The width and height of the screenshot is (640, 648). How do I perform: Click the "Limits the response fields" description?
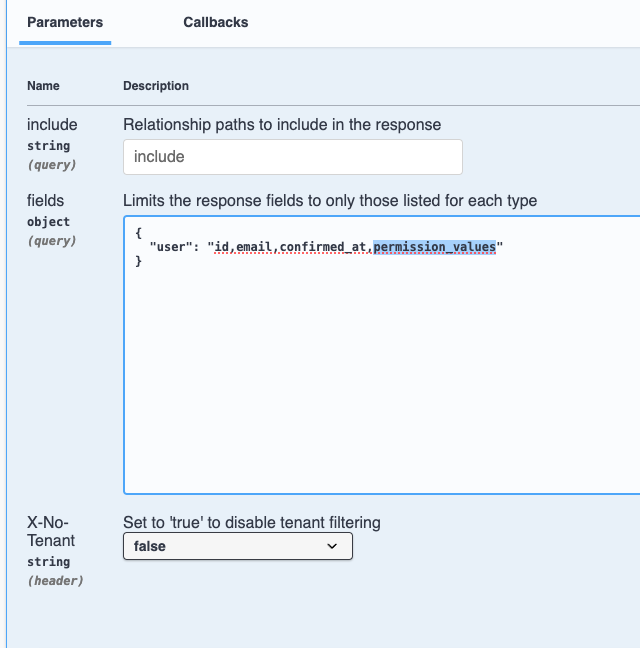click(330, 201)
